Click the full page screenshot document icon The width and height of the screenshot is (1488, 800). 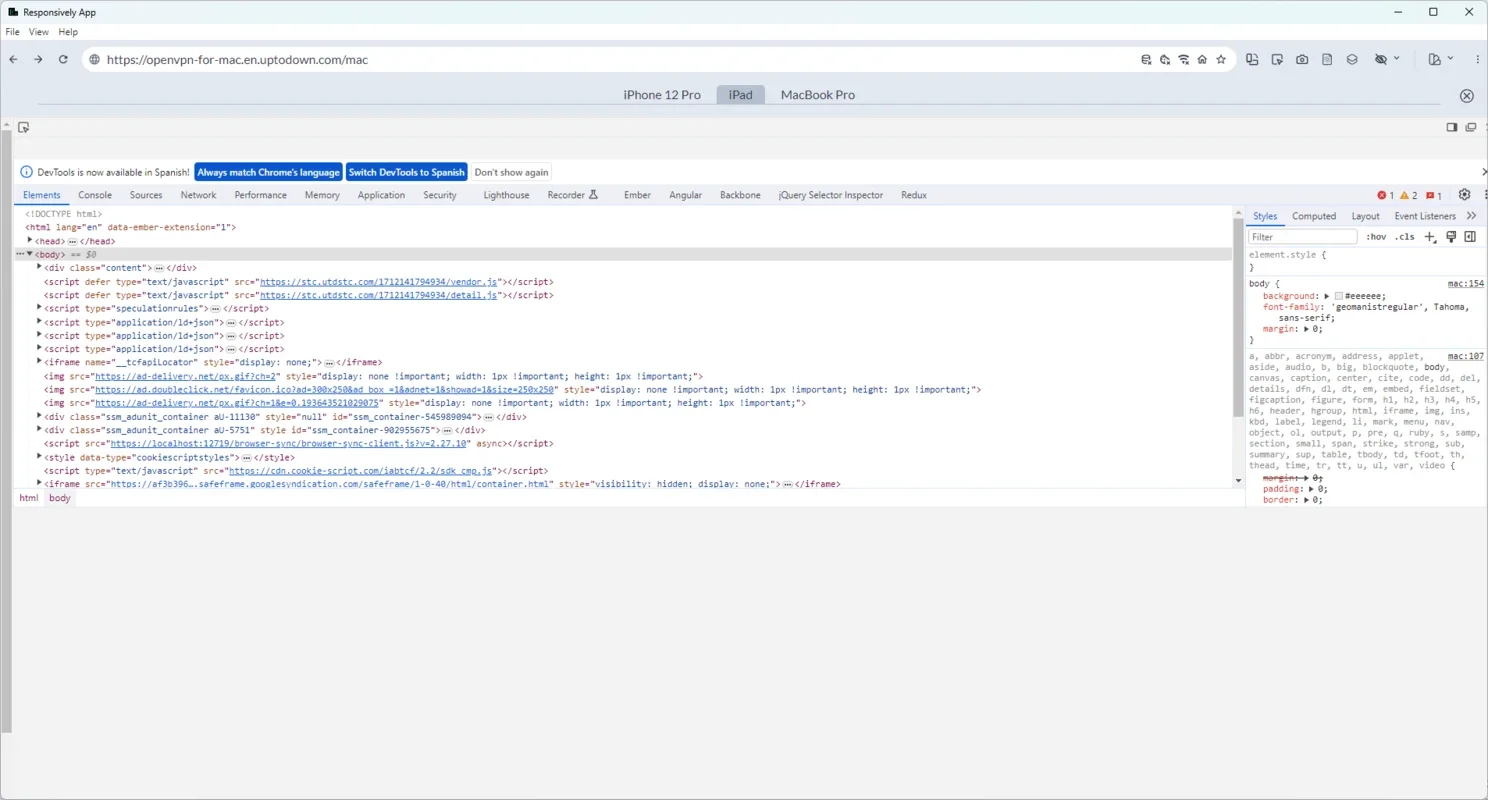click(x=1327, y=60)
